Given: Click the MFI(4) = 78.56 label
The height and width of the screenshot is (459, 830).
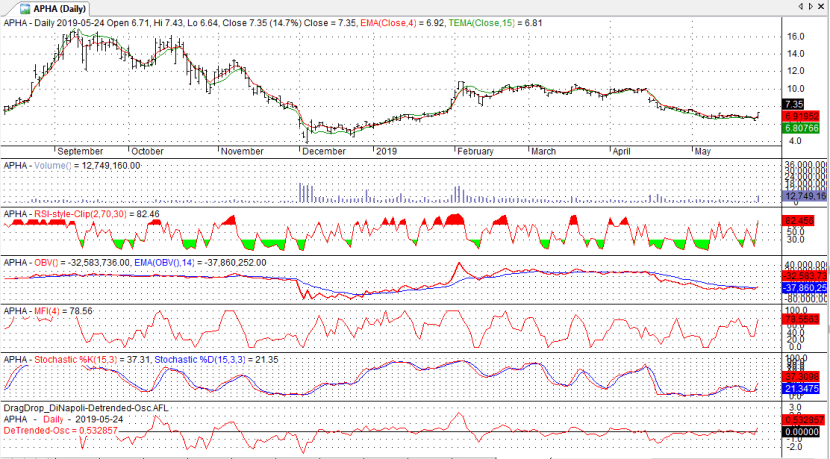Looking at the screenshot, I should pos(64,311).
